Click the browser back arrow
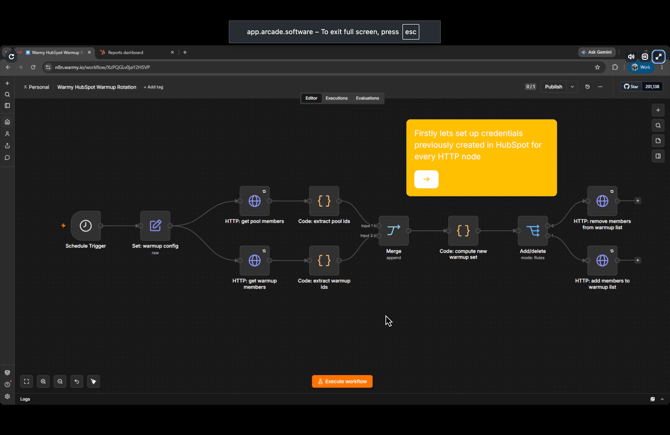The width and height of the screenshot is (670, 435). point(8,68)
